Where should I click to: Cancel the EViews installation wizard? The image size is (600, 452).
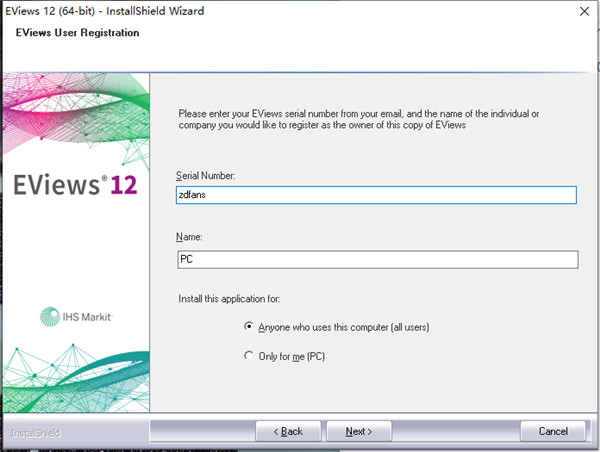click(553, 431)
